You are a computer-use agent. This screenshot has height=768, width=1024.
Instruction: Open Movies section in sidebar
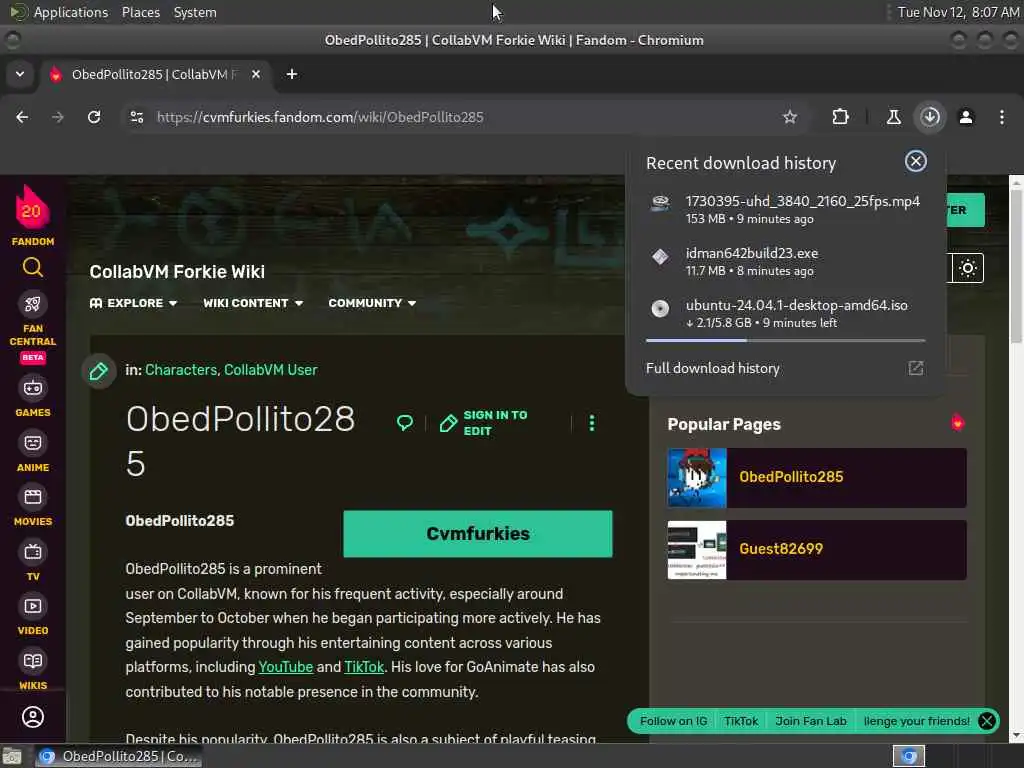pos(33,506)
